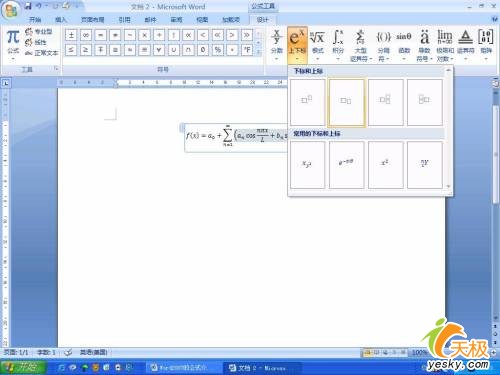Insert the much-greater-than (≫) symbol
Viewport: 500px width, 375px height.
click(247, 35)
